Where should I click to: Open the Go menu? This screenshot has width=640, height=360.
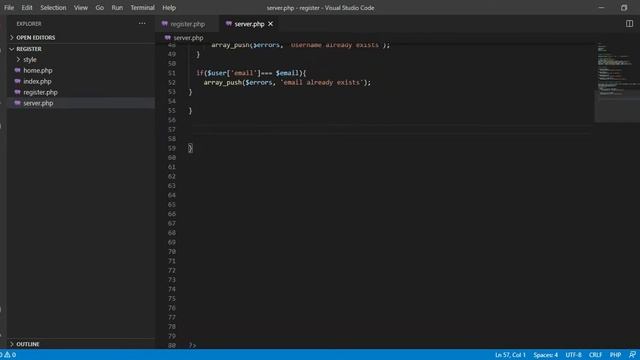[100, 8]
